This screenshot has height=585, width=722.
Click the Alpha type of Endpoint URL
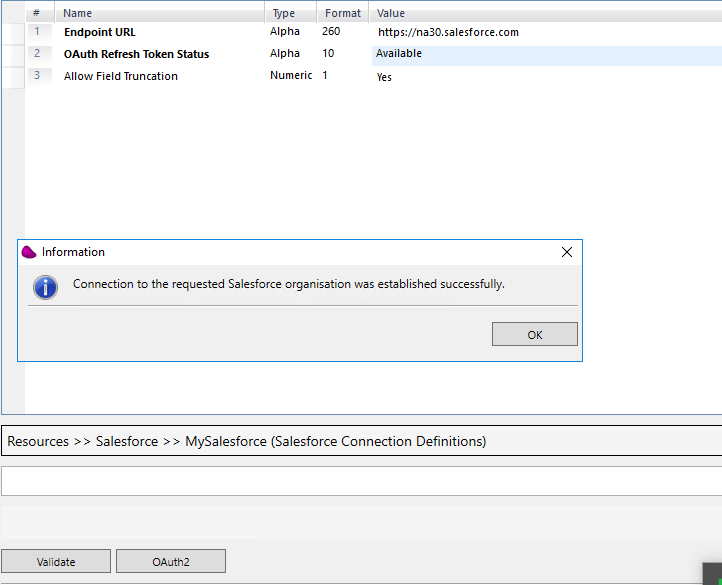click(x=285, y=31)
